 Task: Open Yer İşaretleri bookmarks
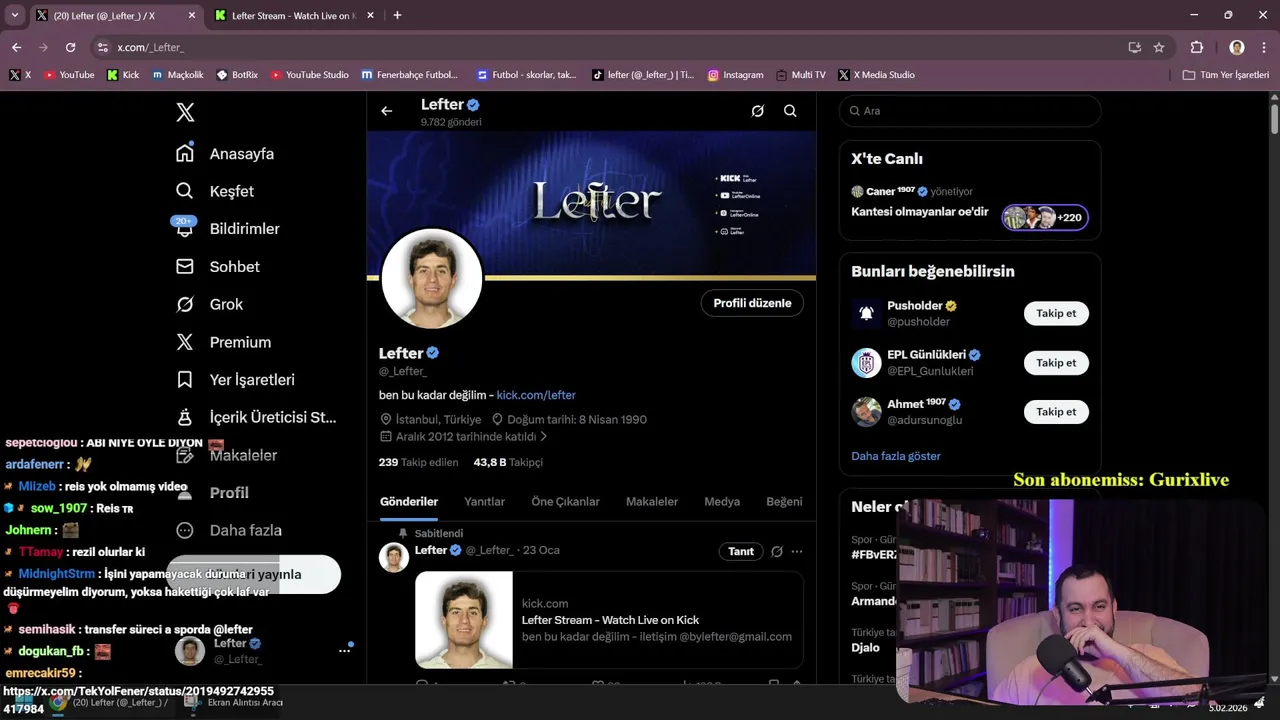pos(235,380)
